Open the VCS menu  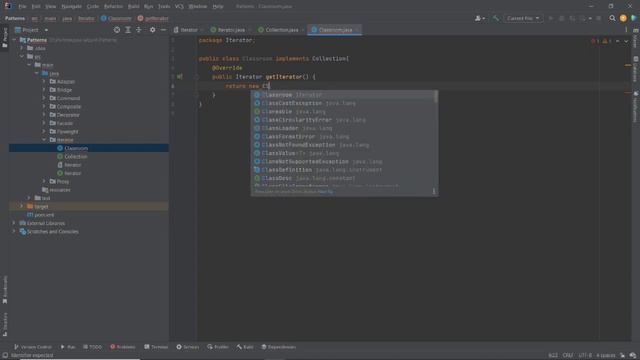tap(179, 7)
